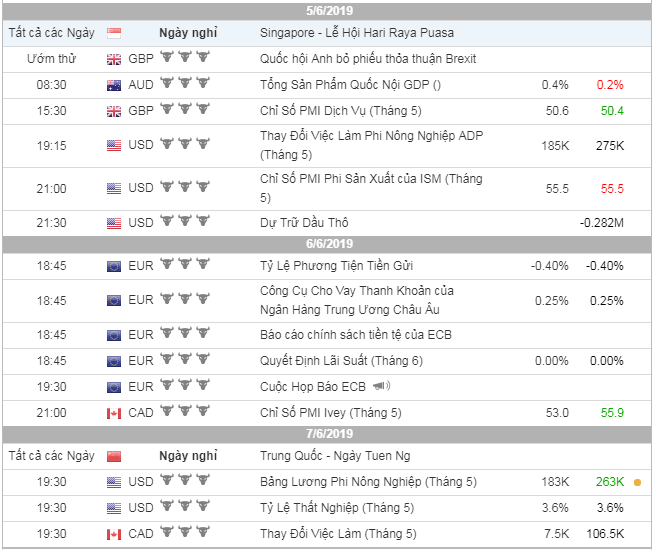
Task: Click US flag in Dự Trữ Dầu Thô row
Action: point(114,222)
